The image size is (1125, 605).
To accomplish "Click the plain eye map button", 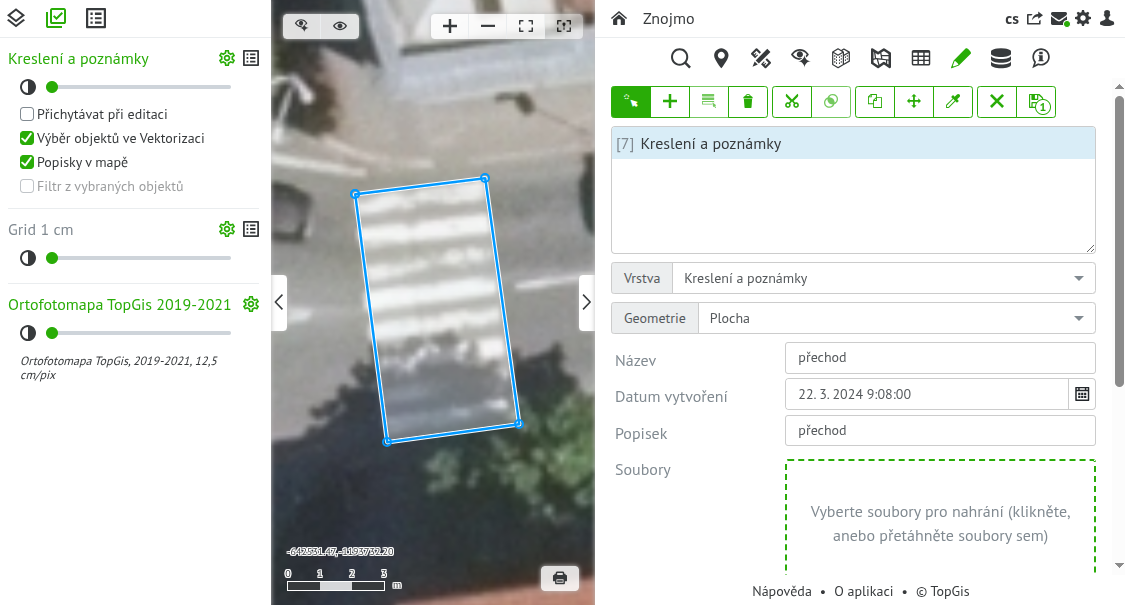I will tap(339, 26).
